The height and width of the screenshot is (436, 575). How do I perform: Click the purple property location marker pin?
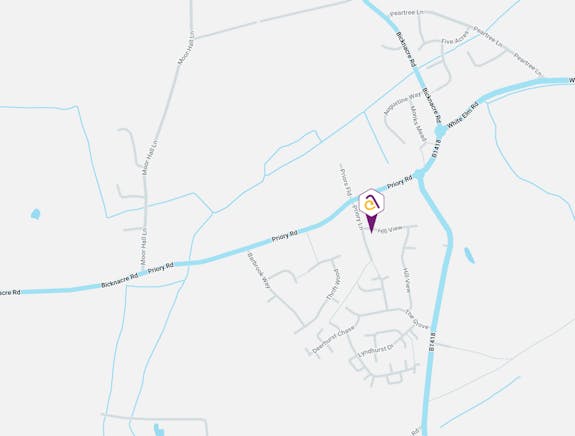[x=371, y=210]
